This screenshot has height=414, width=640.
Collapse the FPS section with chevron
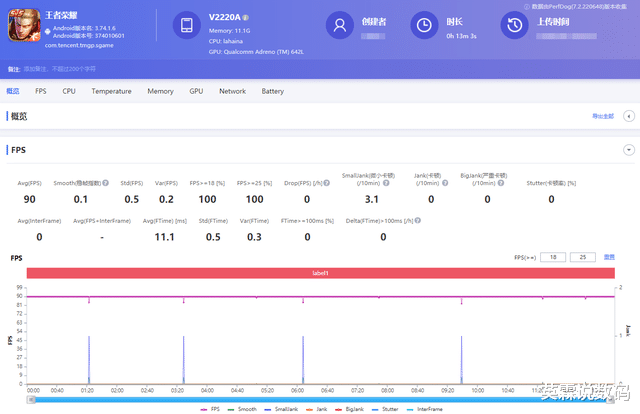pos(629,150)
